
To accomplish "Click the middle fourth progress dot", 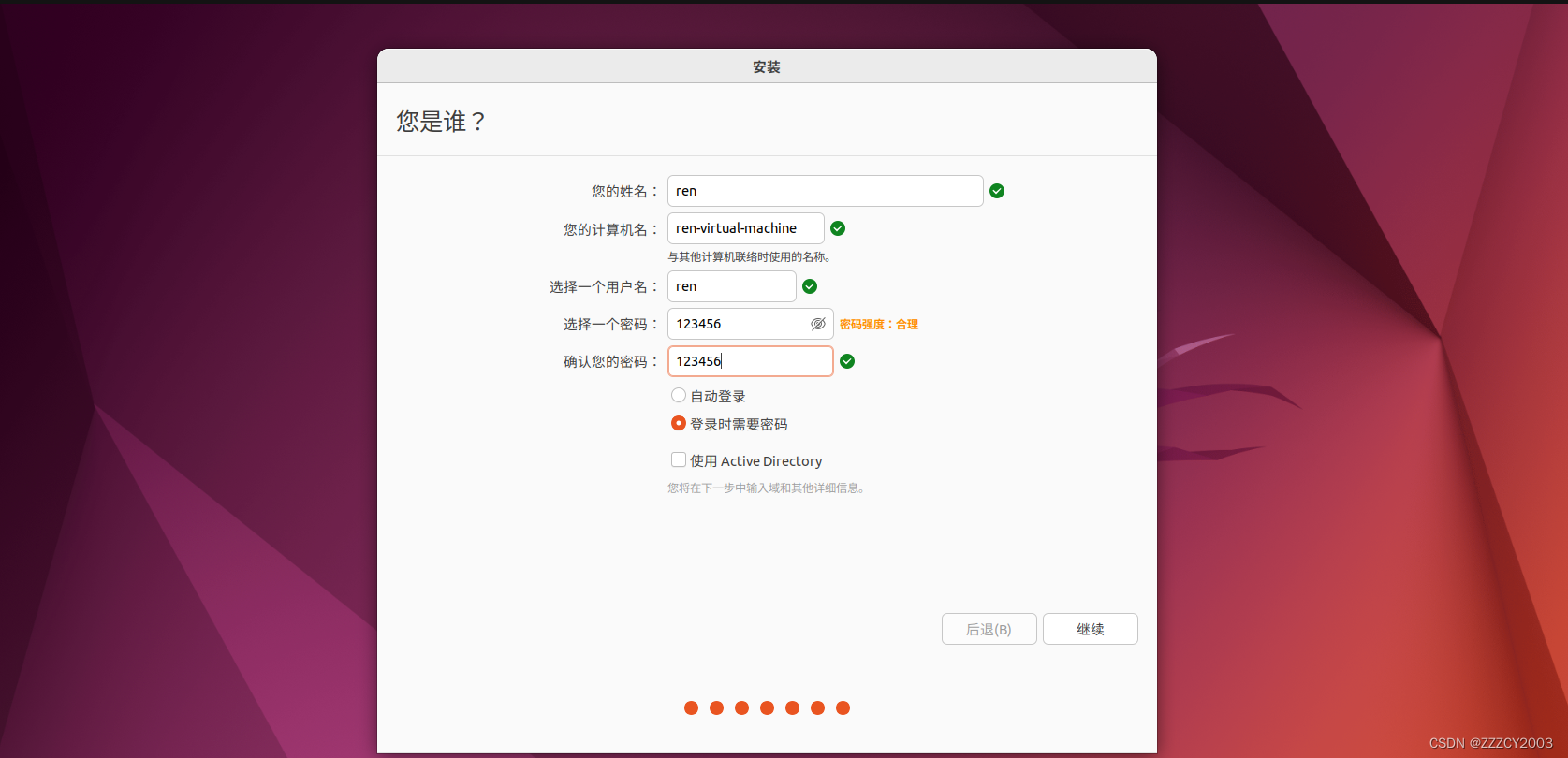I will pos(767,707).
